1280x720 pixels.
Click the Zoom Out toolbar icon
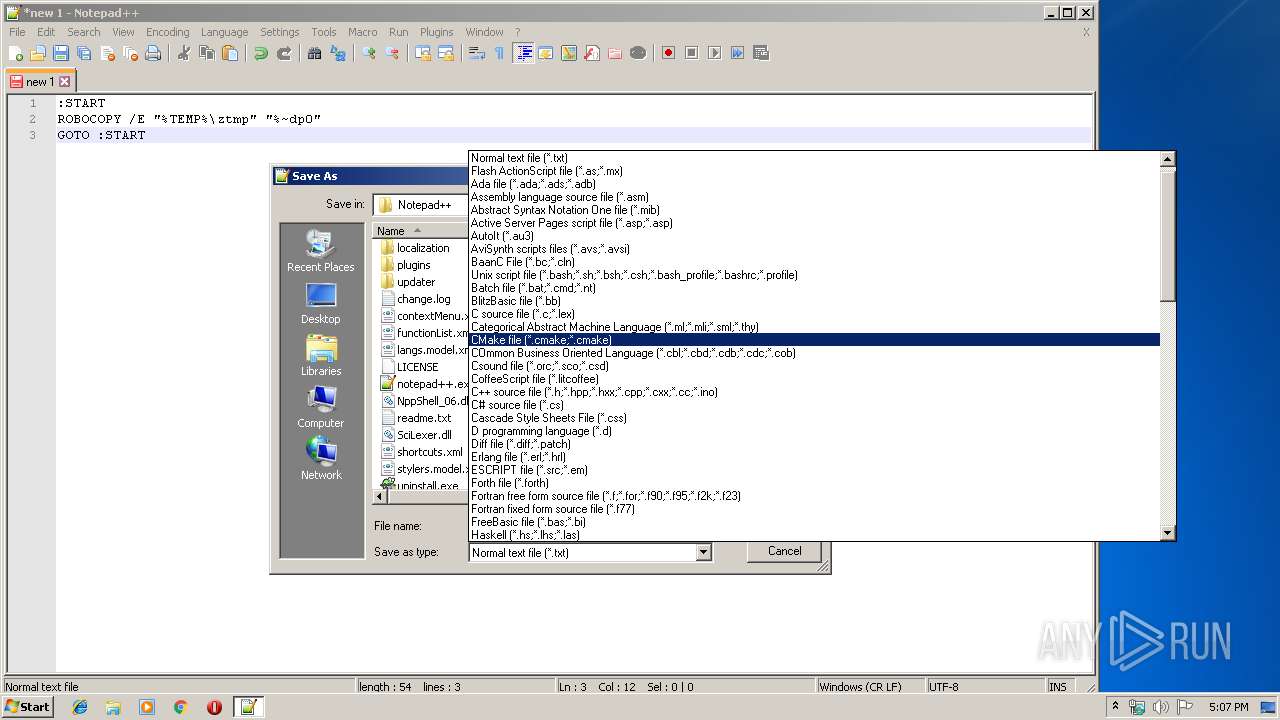392,53
